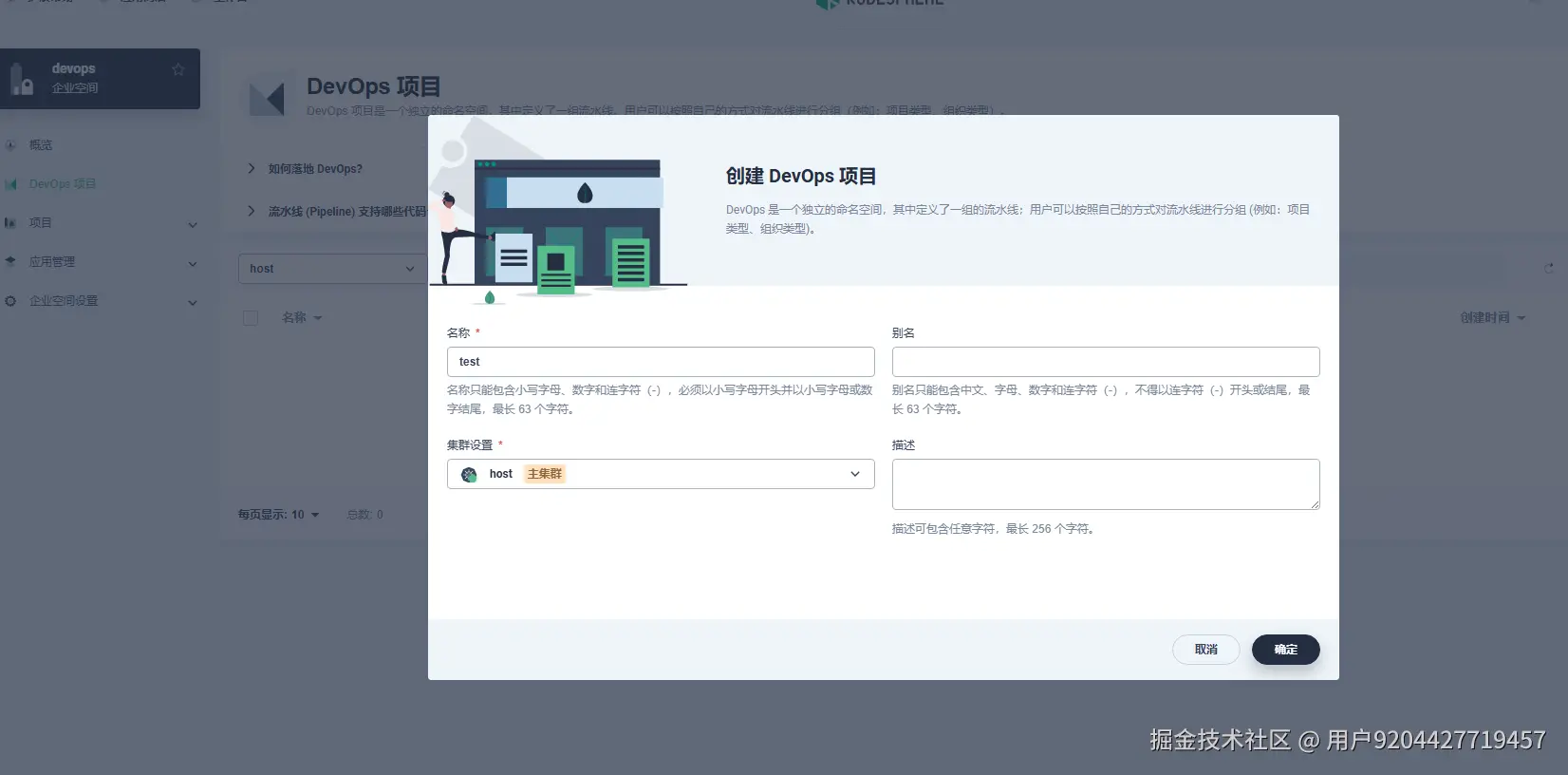1568x775 pixels.
Task: Click the name rule hint under 名称
Action: pyautogui.click(x=660, y=400)
